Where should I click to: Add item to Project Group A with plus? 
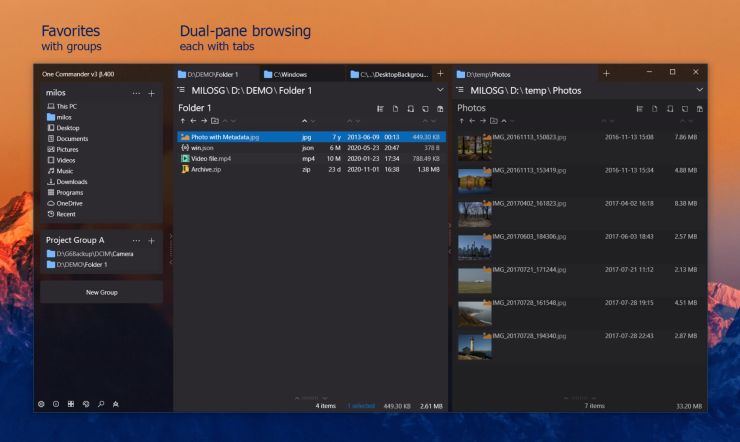[x=152, y=241]
